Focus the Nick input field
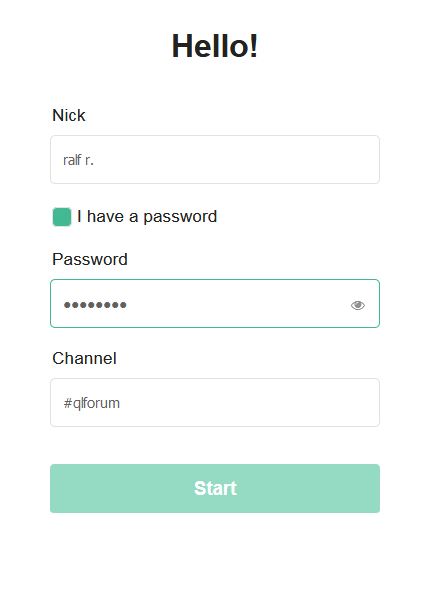 (215, 160)
